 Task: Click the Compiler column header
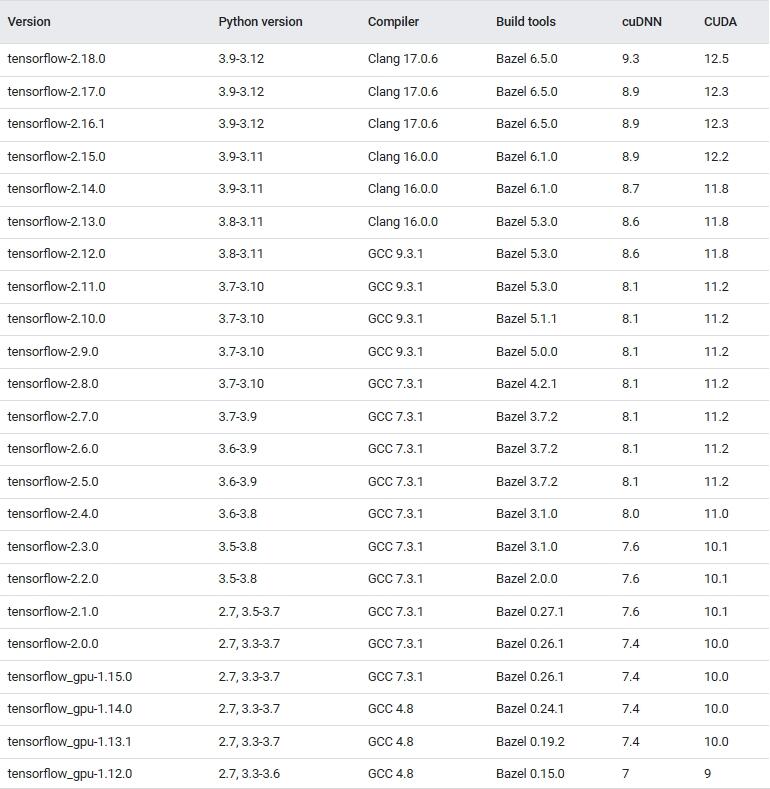tap(393, 21)
